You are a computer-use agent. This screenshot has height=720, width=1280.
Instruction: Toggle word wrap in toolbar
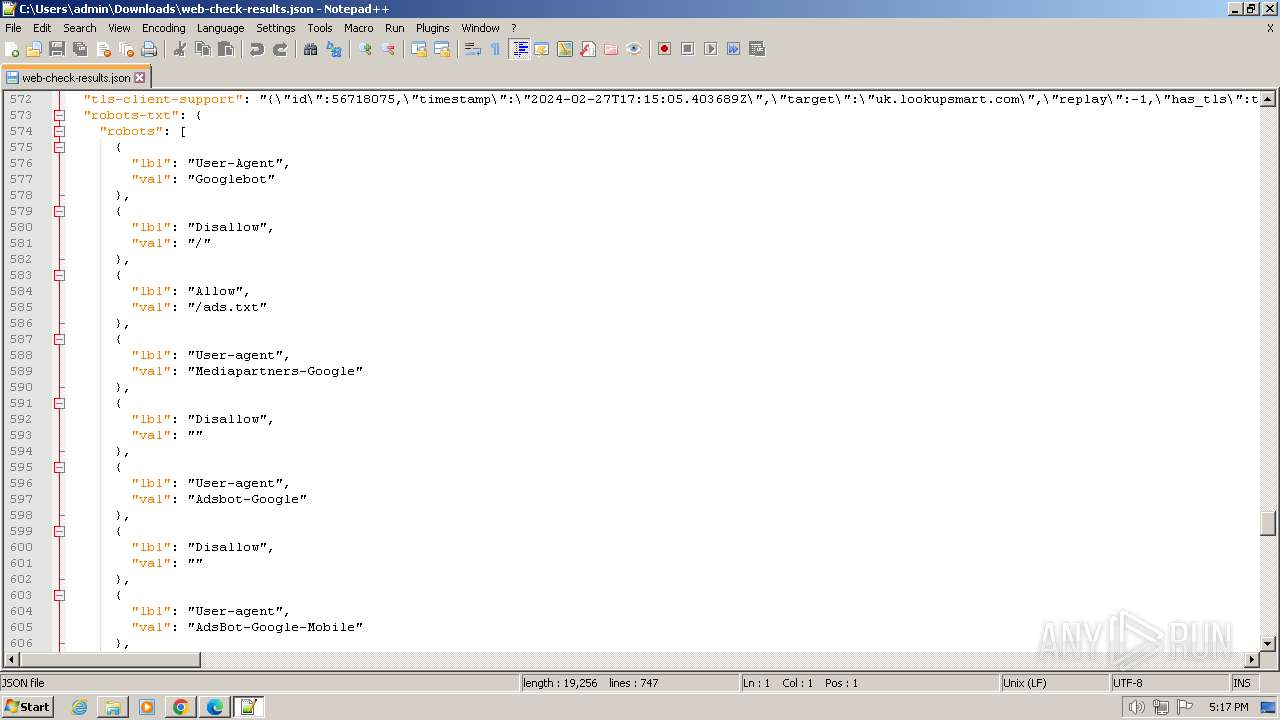[x=473, y=49]
